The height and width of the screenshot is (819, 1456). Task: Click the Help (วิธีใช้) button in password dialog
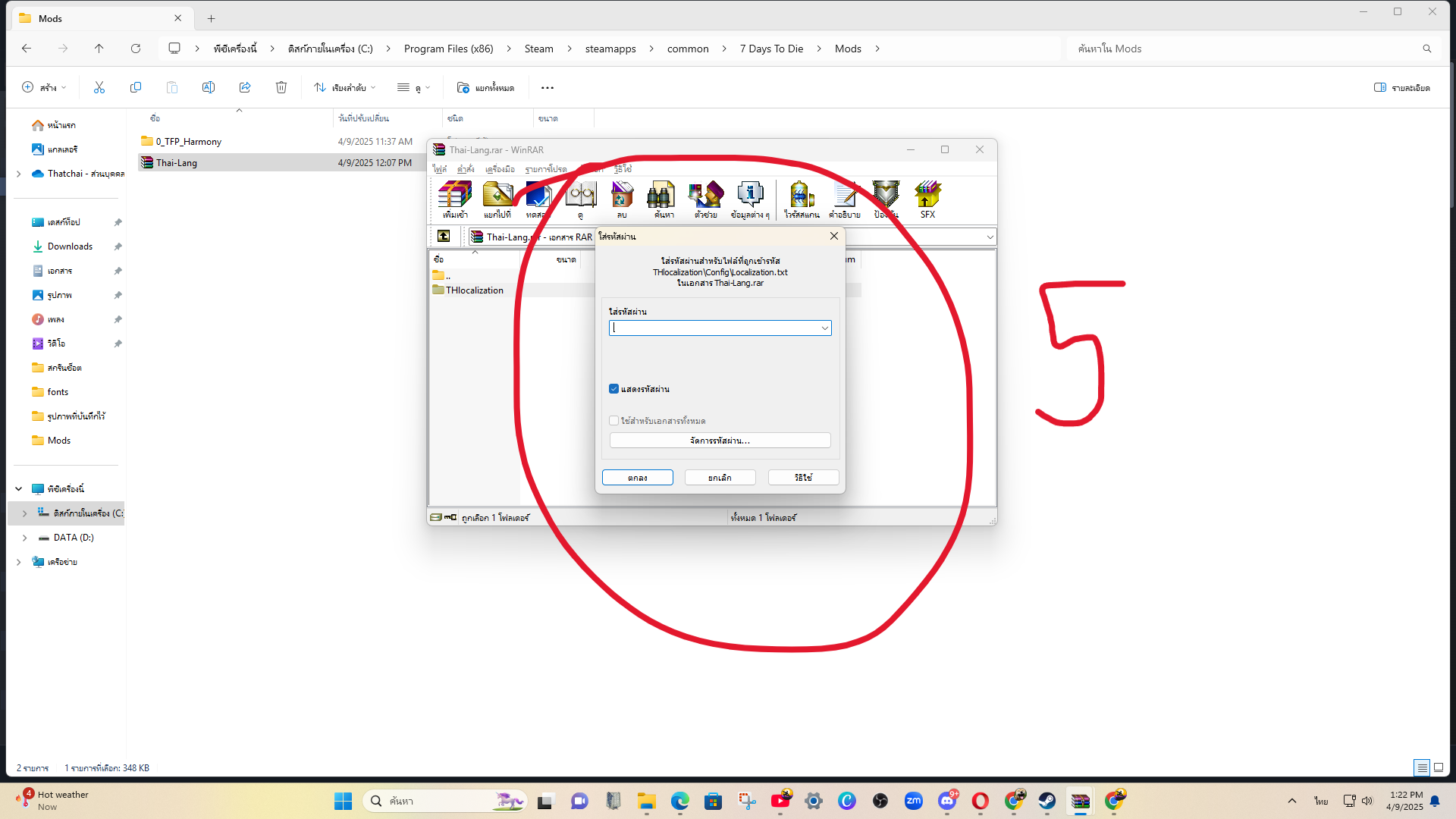click(x=804, y=478)
